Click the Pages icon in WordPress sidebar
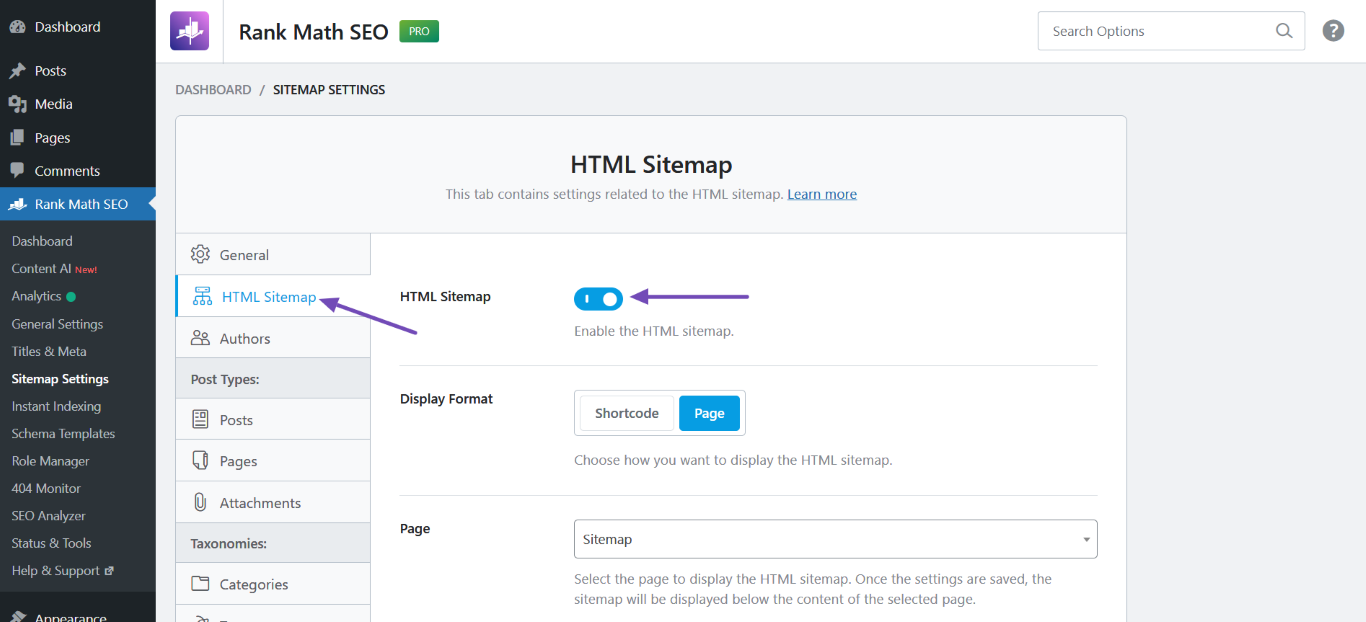Image resolution: width=1366 pixels, height=622 pixels. coord(17,138)
